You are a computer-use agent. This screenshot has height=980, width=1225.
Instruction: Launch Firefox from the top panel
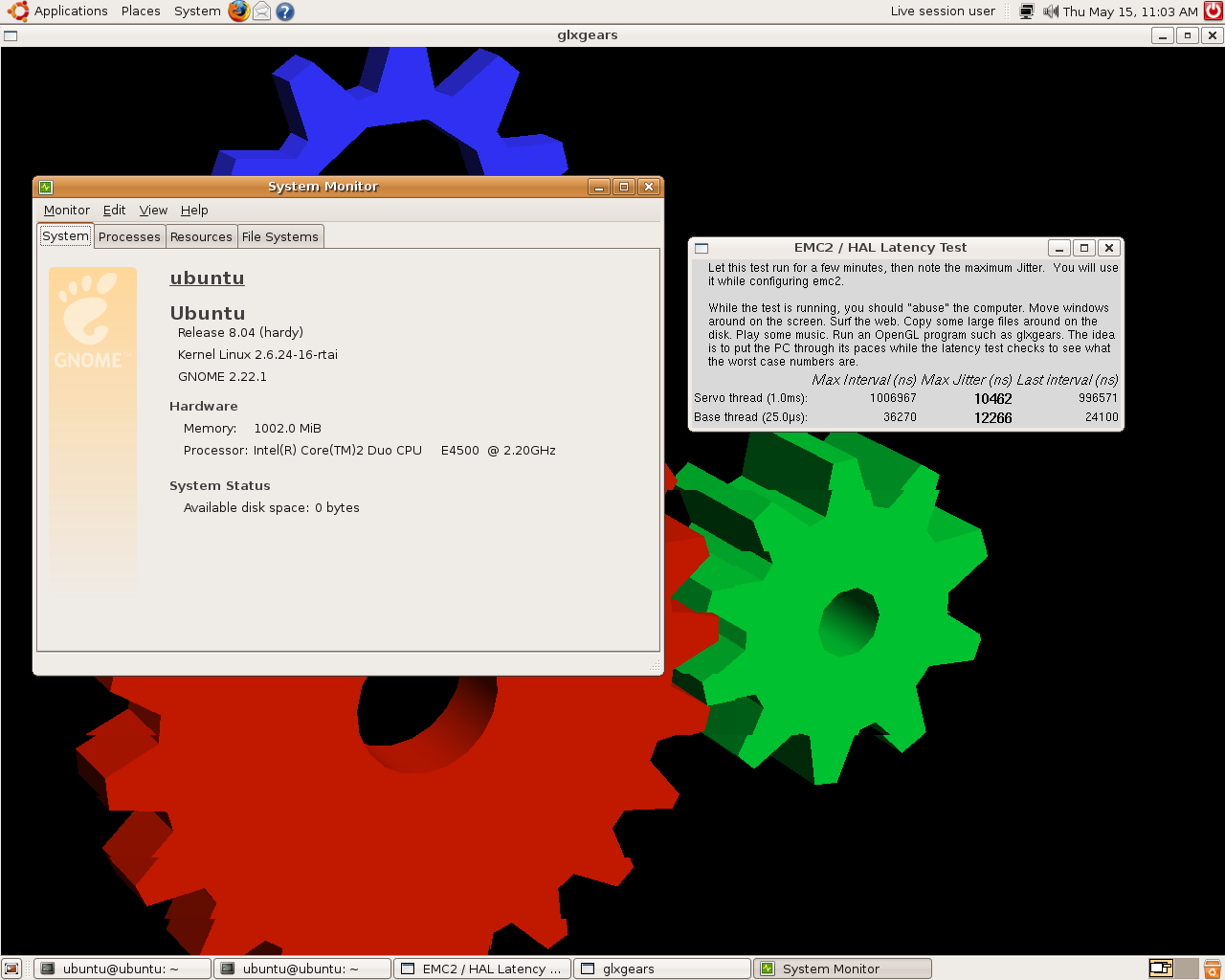238,11
